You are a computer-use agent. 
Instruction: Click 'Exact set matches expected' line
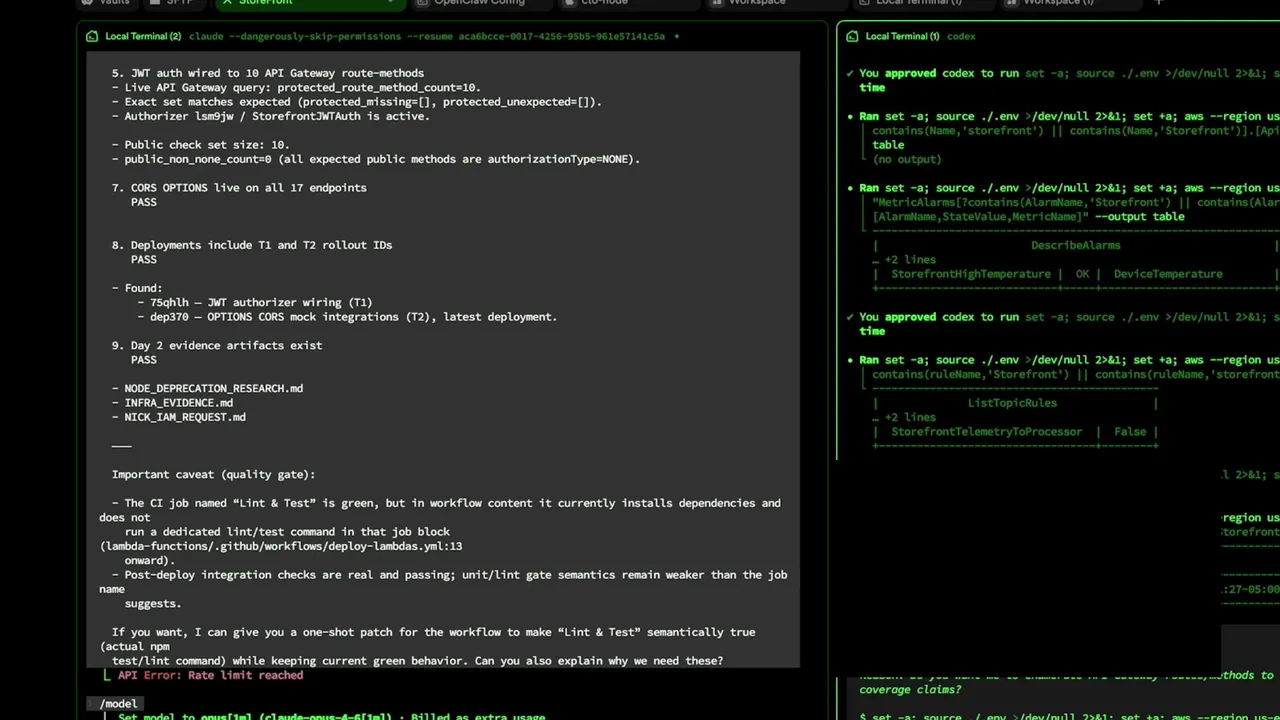(x=357, y=102)
